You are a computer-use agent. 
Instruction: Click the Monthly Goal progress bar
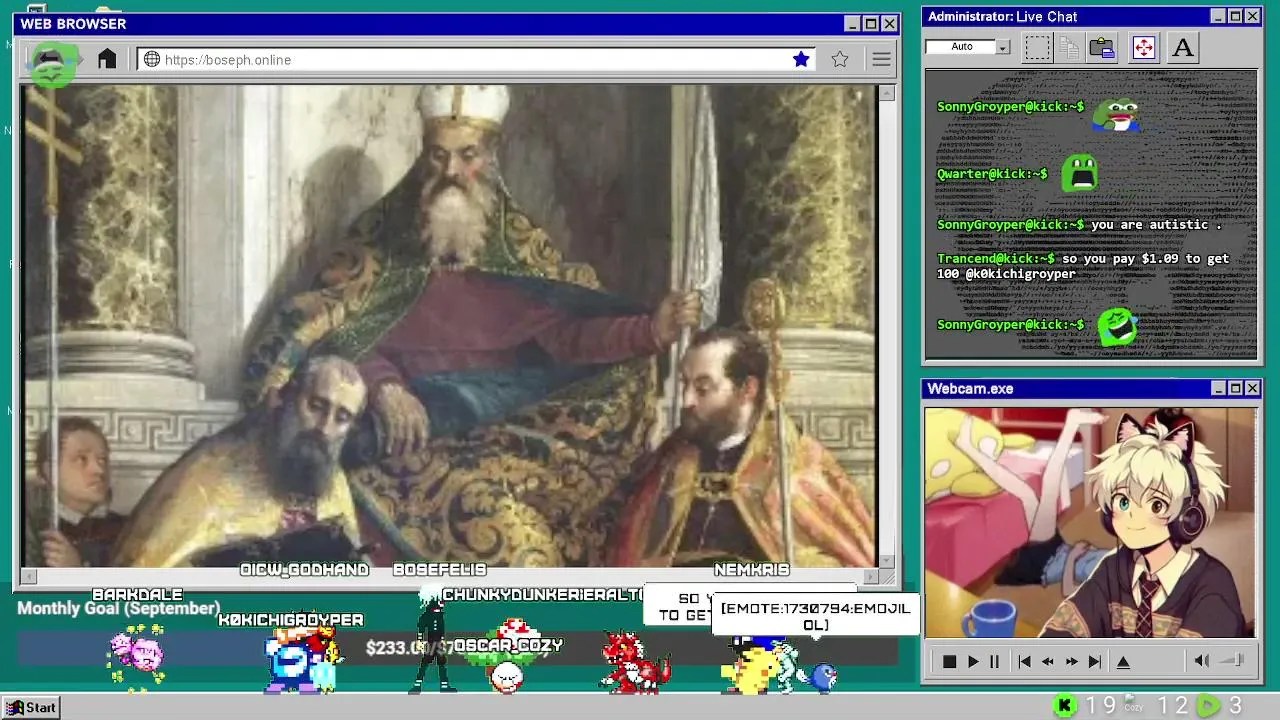pyautogui.click(x=455, y=648)
